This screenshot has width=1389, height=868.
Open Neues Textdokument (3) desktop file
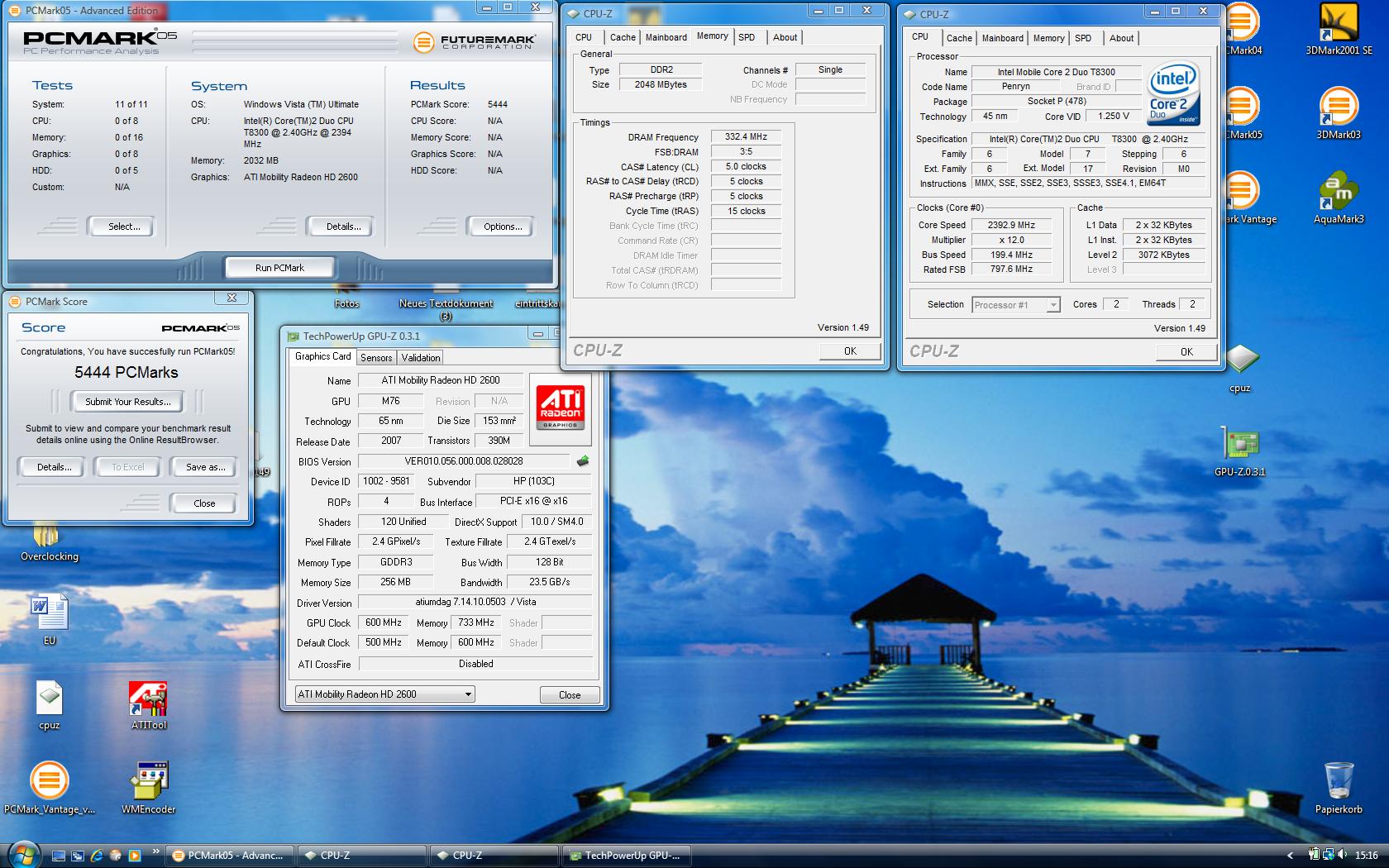446,306
